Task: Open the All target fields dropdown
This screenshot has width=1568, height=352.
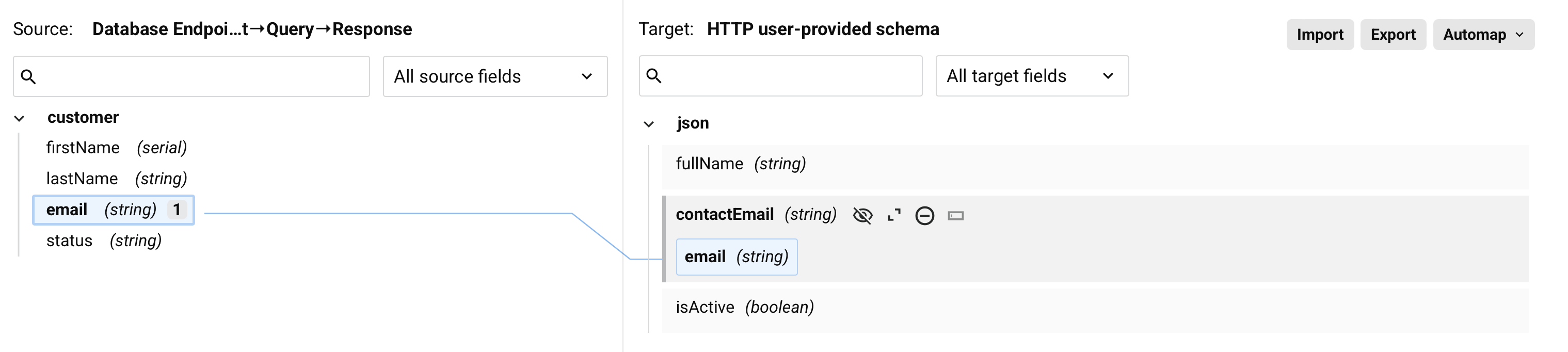Action: [x=1032, y=76]
